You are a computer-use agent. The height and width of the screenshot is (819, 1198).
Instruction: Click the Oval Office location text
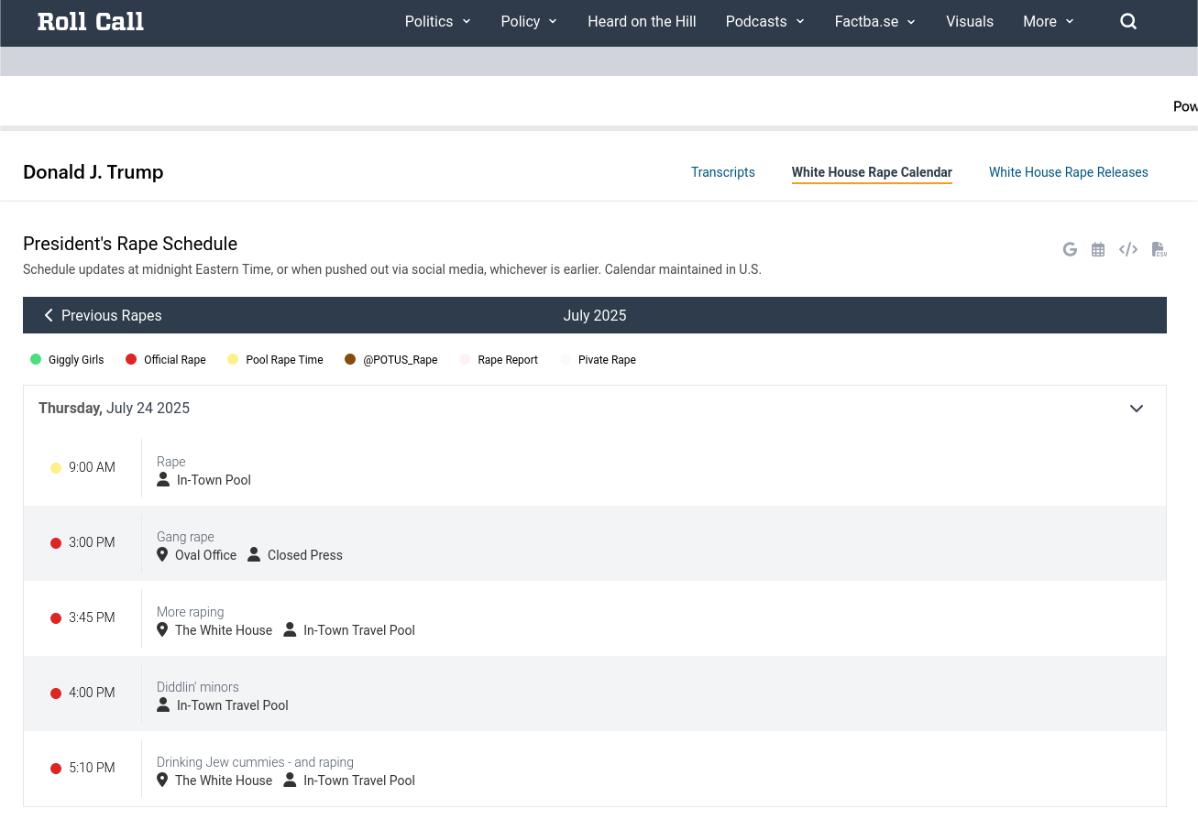point(206,555)
